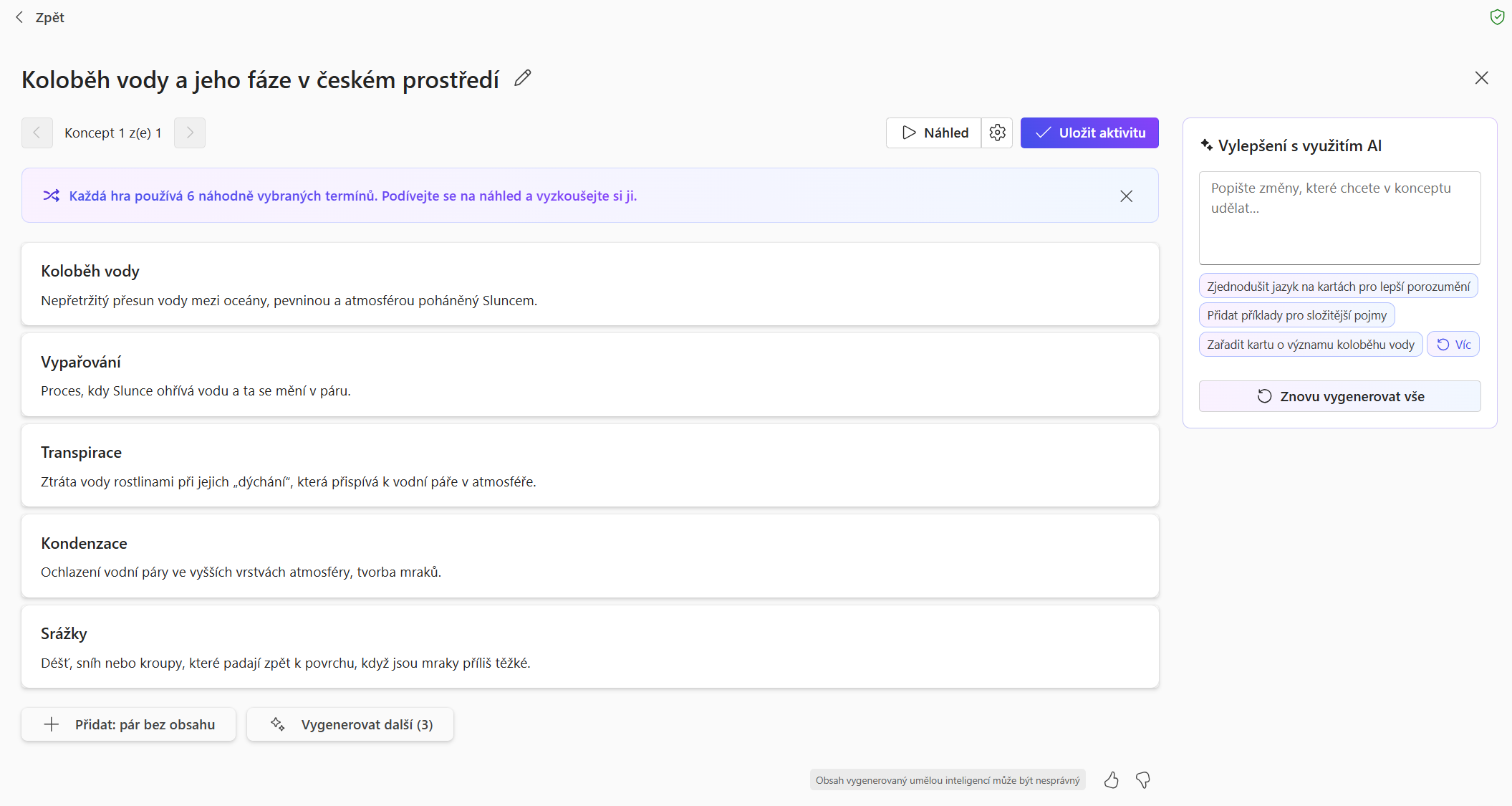Click the thumbs down feedback icon

[1143, 780]
